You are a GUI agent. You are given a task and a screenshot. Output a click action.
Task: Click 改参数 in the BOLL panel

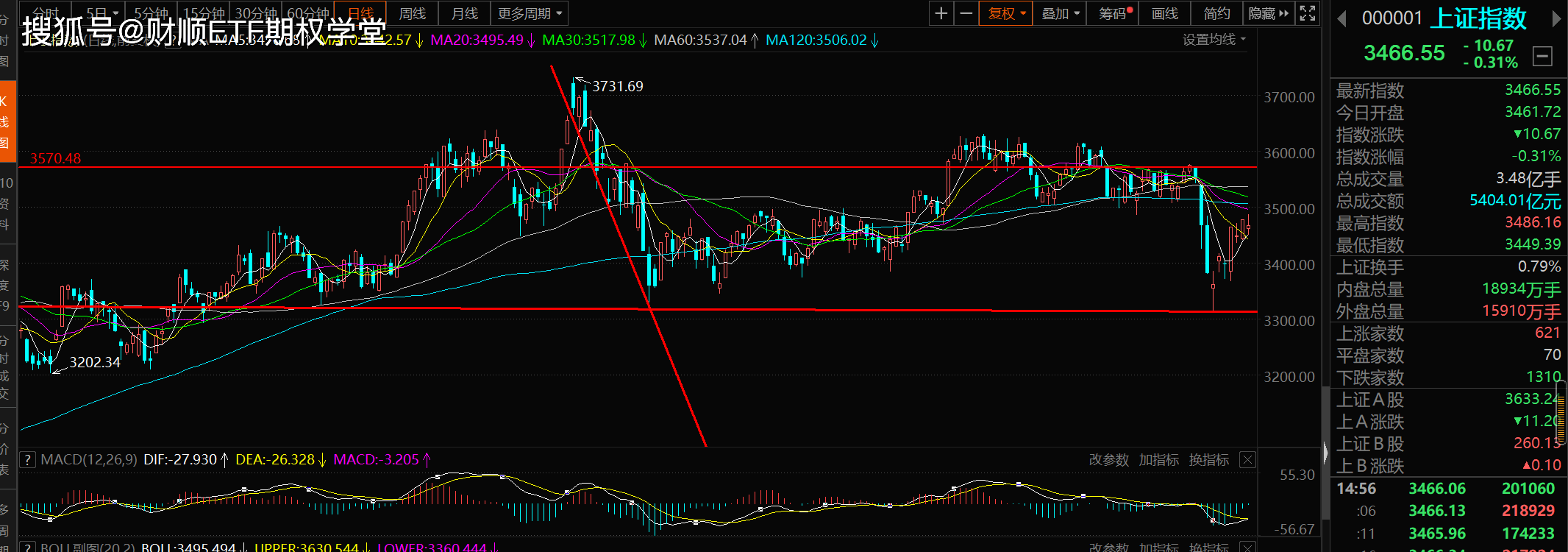1109,547
